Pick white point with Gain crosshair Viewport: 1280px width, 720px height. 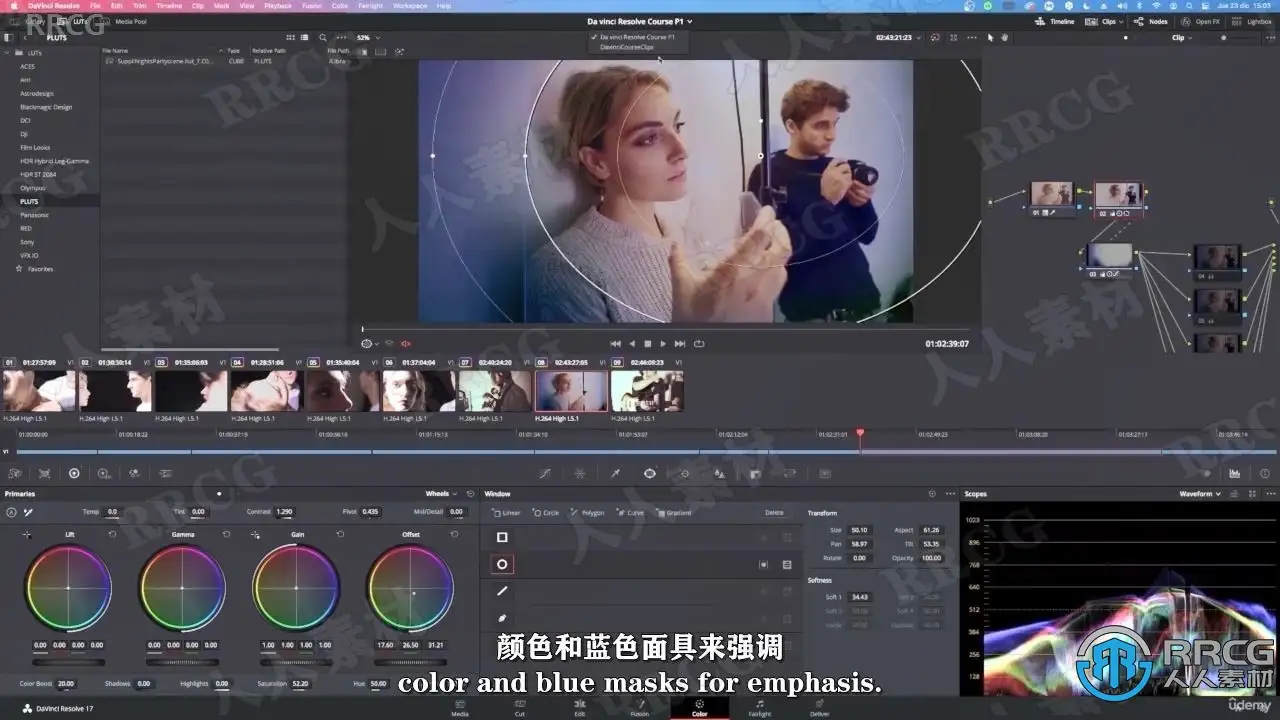coord(255,535)
